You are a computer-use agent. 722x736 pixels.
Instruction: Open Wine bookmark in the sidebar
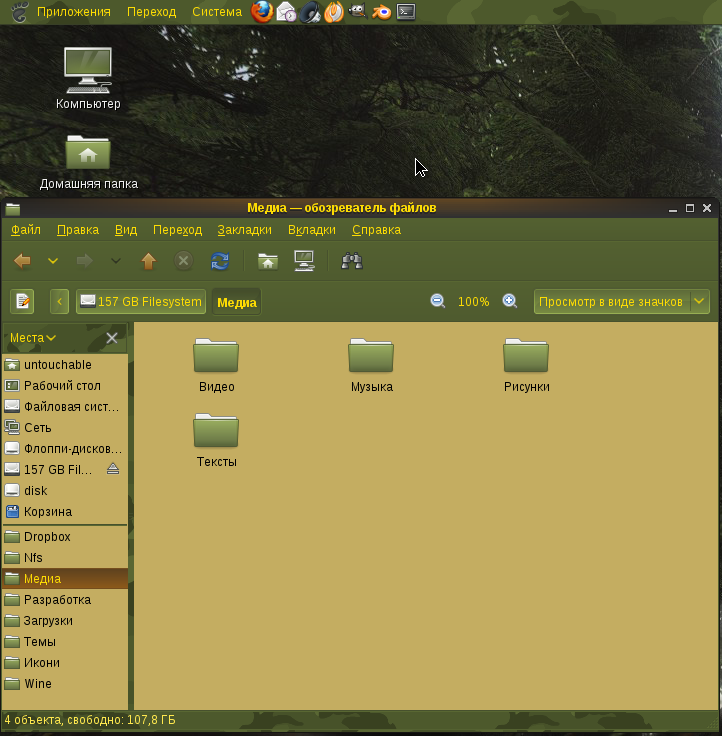(65, 684)
